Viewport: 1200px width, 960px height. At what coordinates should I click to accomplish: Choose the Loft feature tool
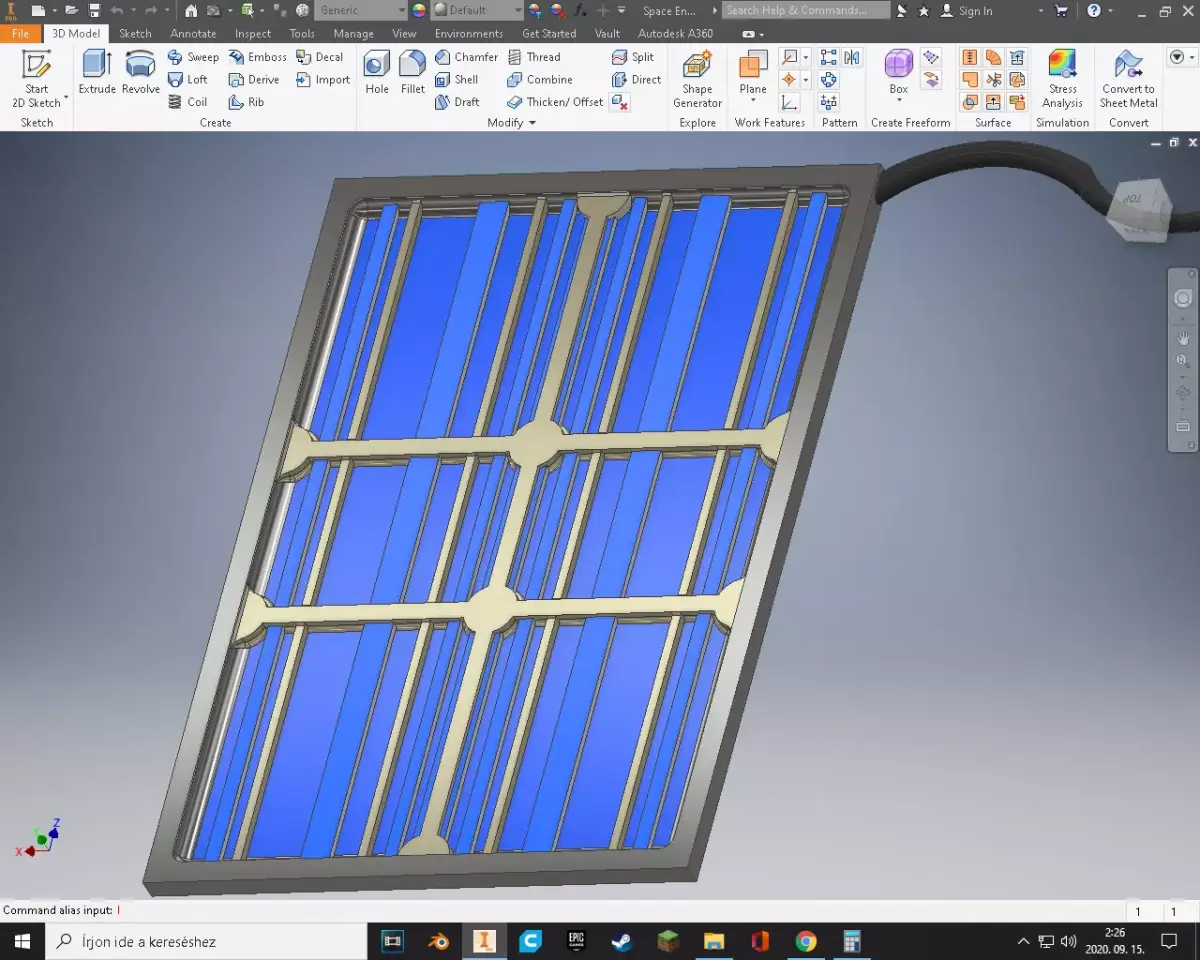(x=188, y=79)
